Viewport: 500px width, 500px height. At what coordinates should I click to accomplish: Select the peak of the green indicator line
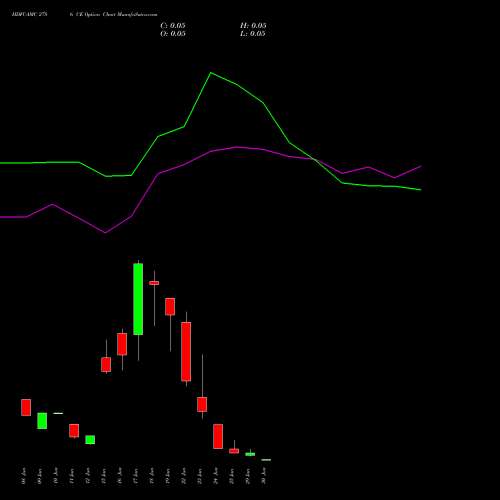coord(210,73)
